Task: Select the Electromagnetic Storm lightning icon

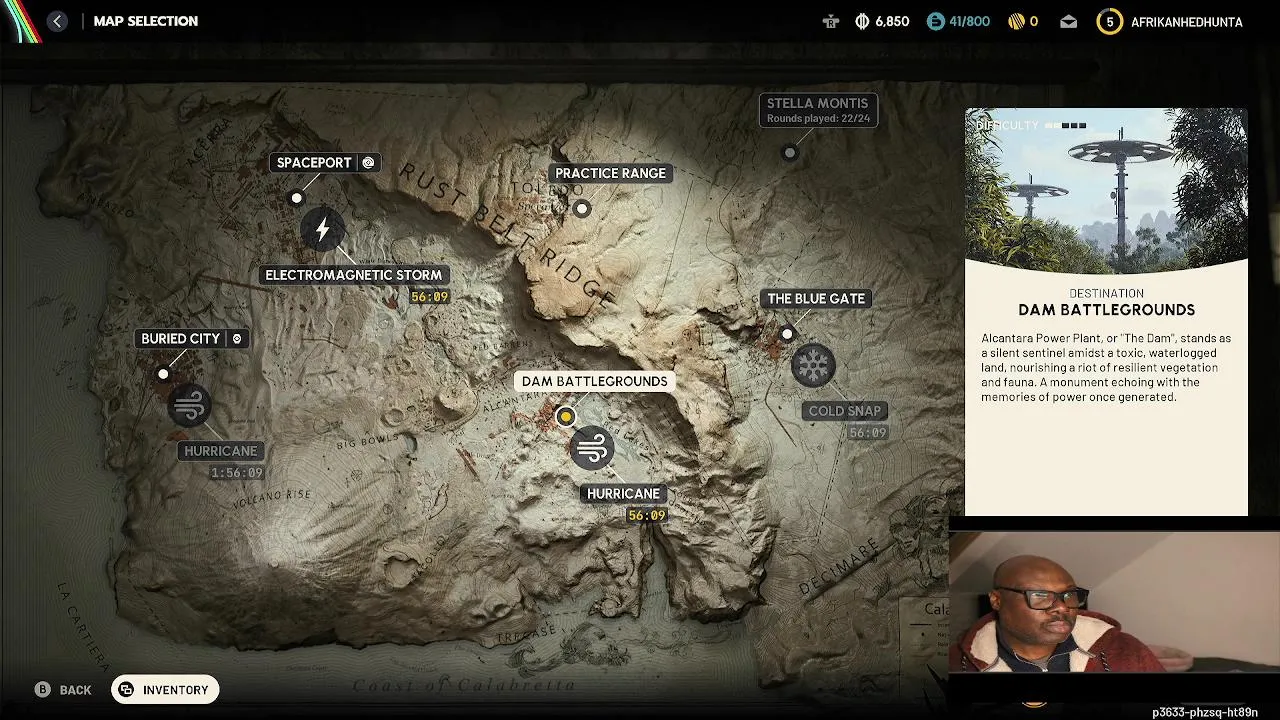Action: pos(322,231)
